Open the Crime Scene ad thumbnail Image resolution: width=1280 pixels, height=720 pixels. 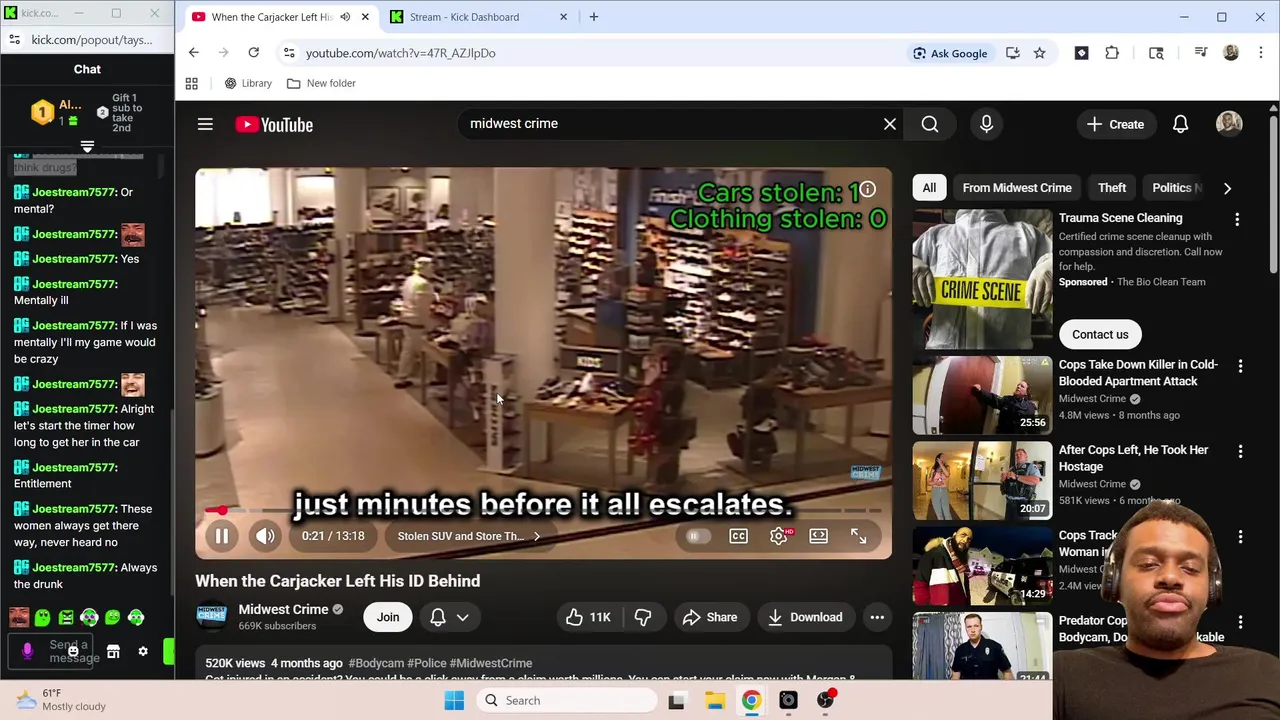pyautogui.click(x=982, y=279)
